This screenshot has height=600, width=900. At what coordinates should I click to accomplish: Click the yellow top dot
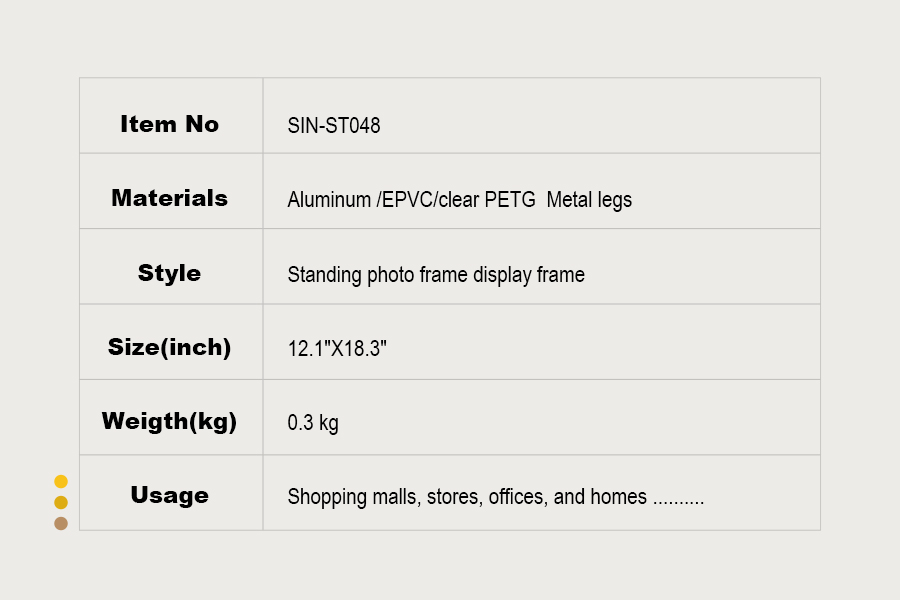tap(61, 482)
